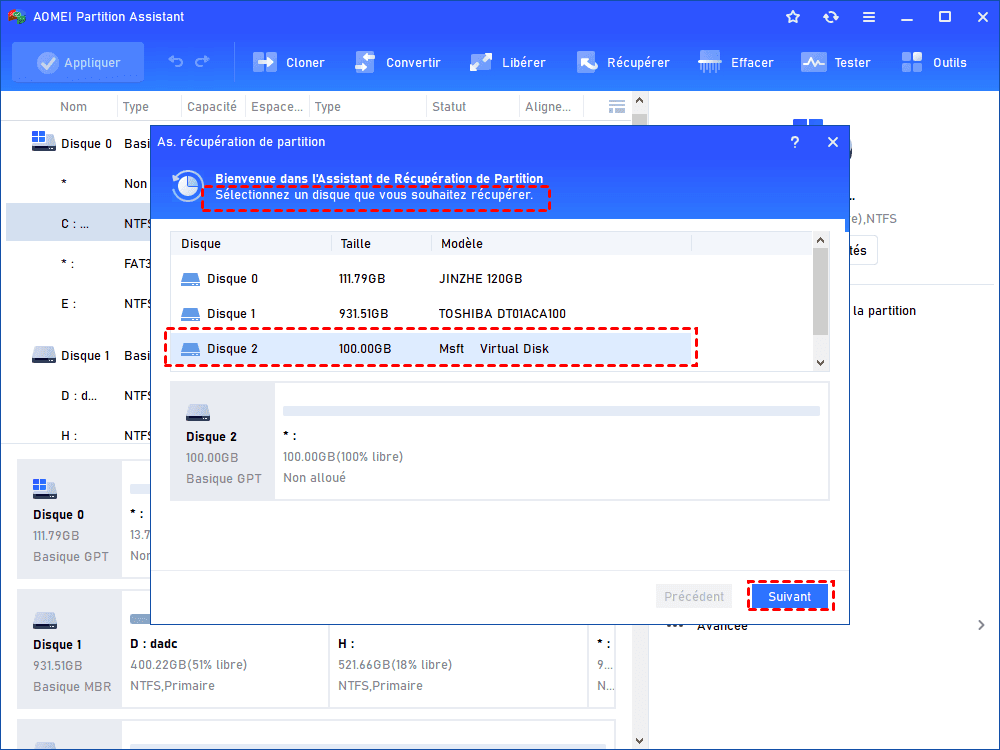Open the Récupérer tool
The image size is (1000, 750).
(x=622, y=62)
